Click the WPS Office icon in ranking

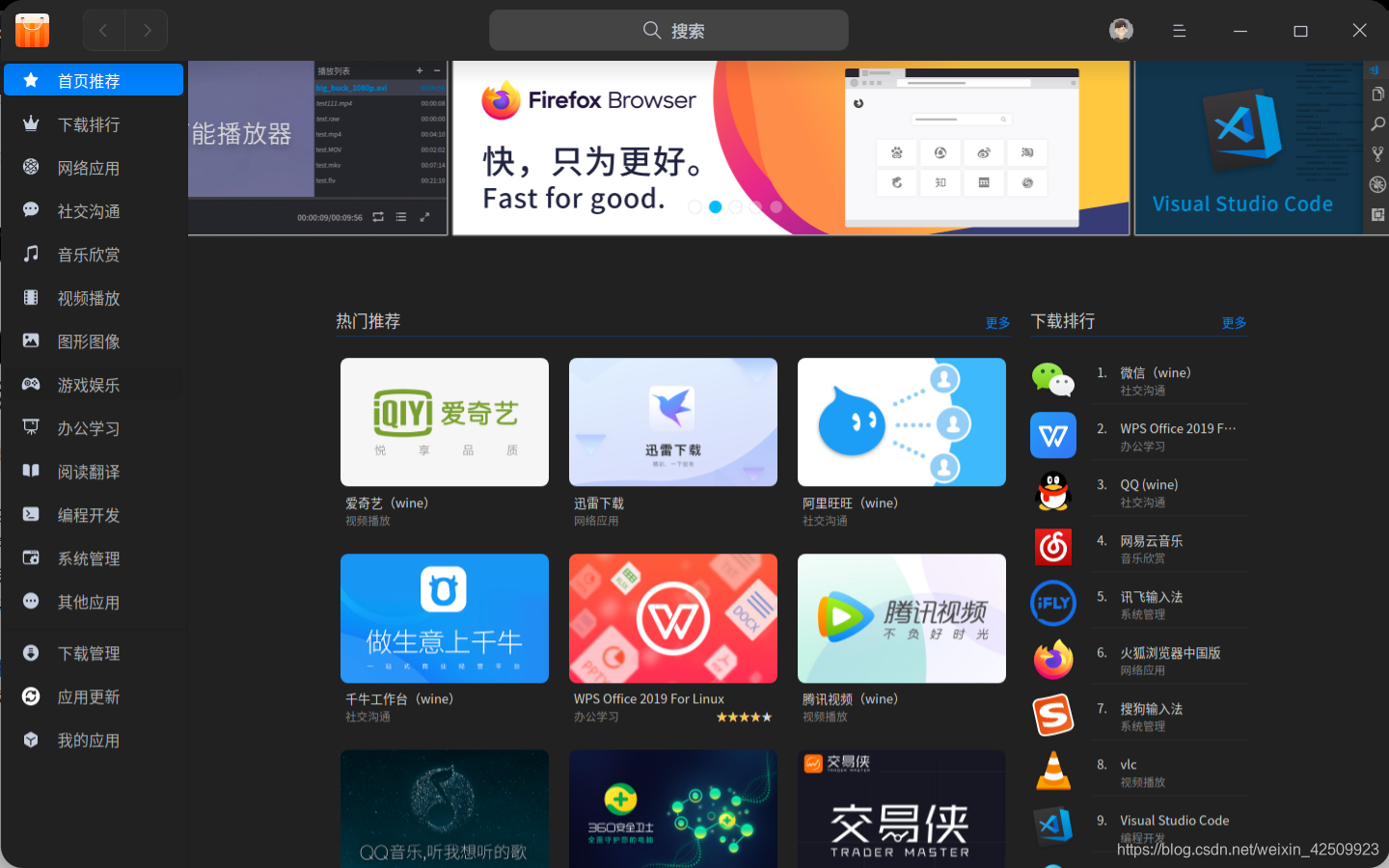pos(1053,436)
